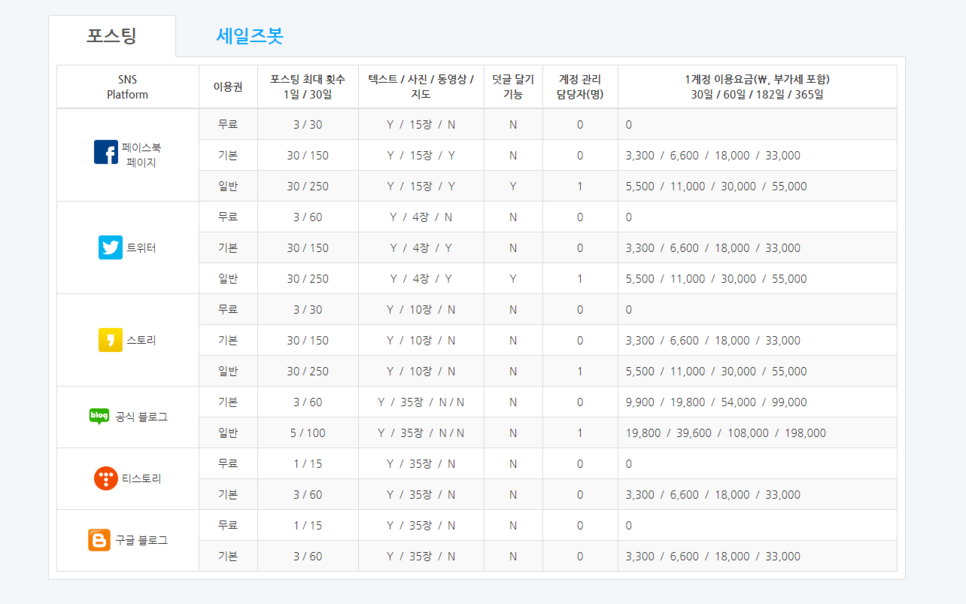Click the Twitter 일반 row price cell
The image size is (966, 604).
[757, 279]
